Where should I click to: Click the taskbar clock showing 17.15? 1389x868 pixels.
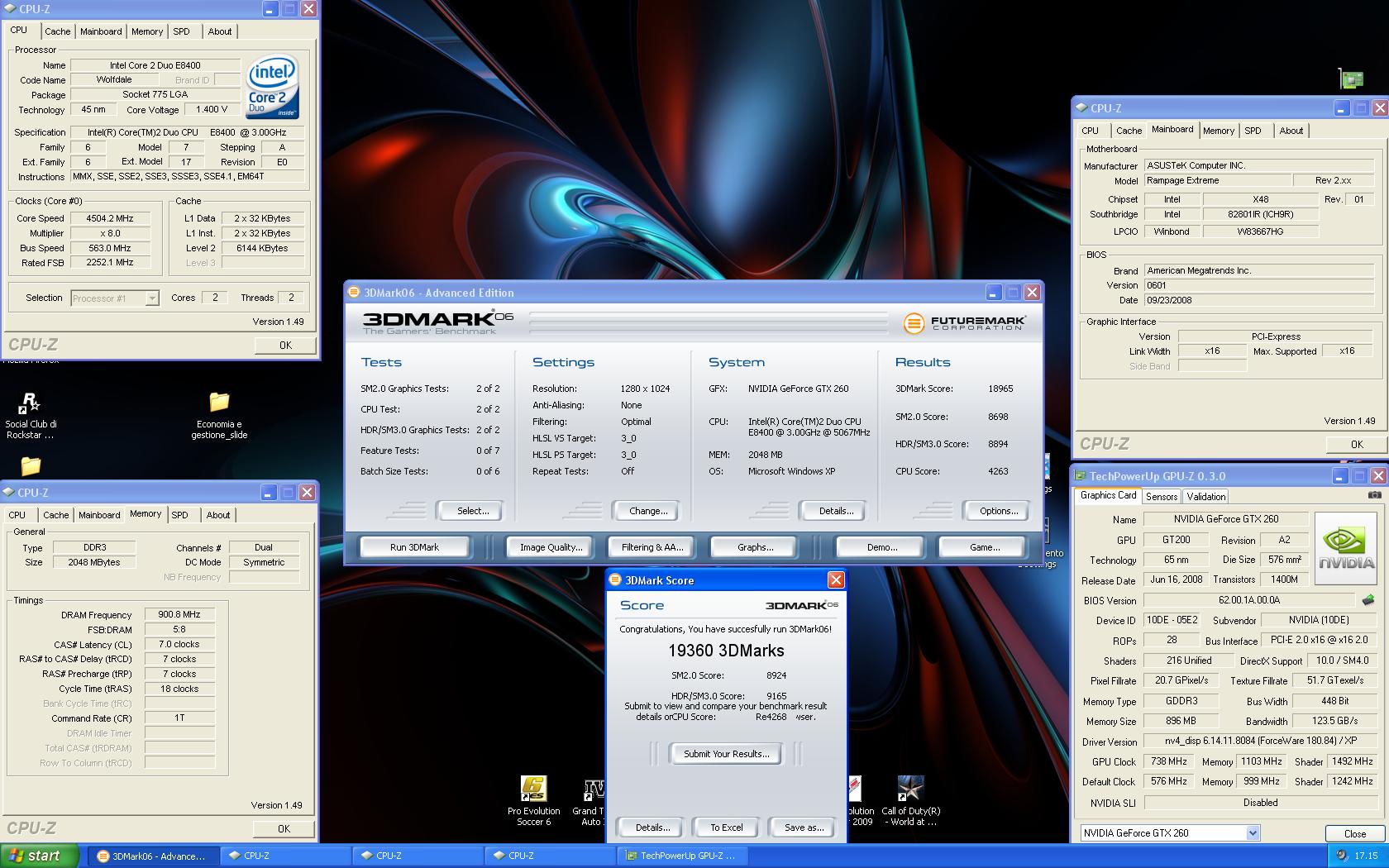point(1366,856)
